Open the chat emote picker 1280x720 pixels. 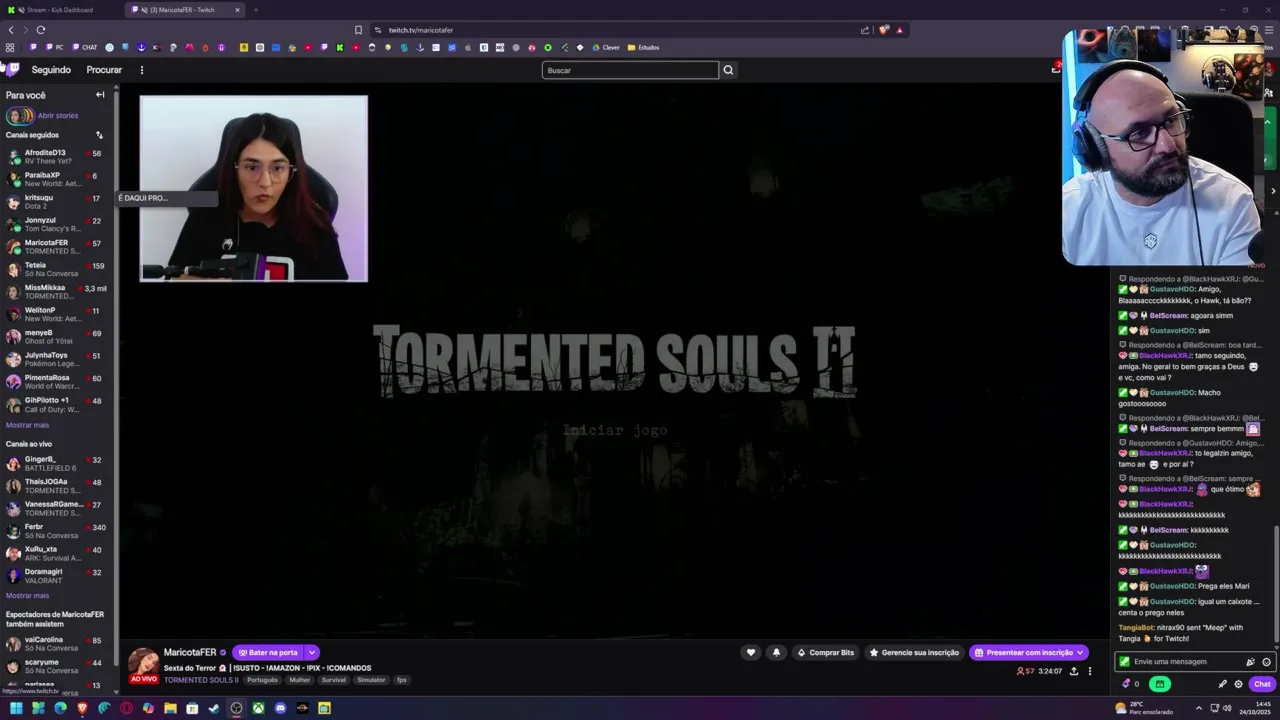(1266, 662)
